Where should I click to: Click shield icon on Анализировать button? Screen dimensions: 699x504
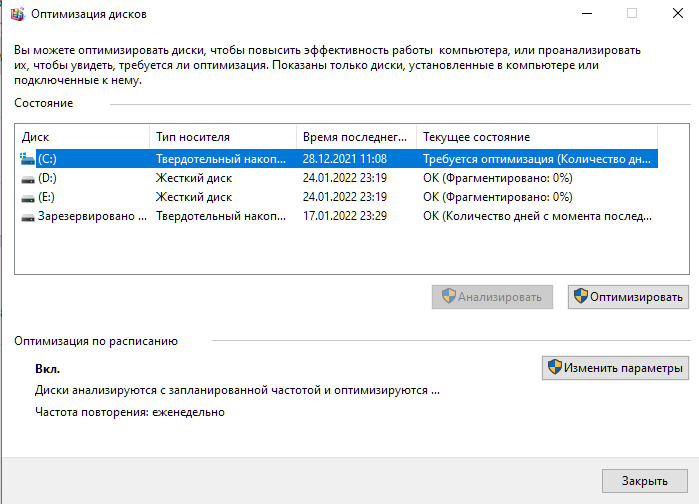pos(449,297)
